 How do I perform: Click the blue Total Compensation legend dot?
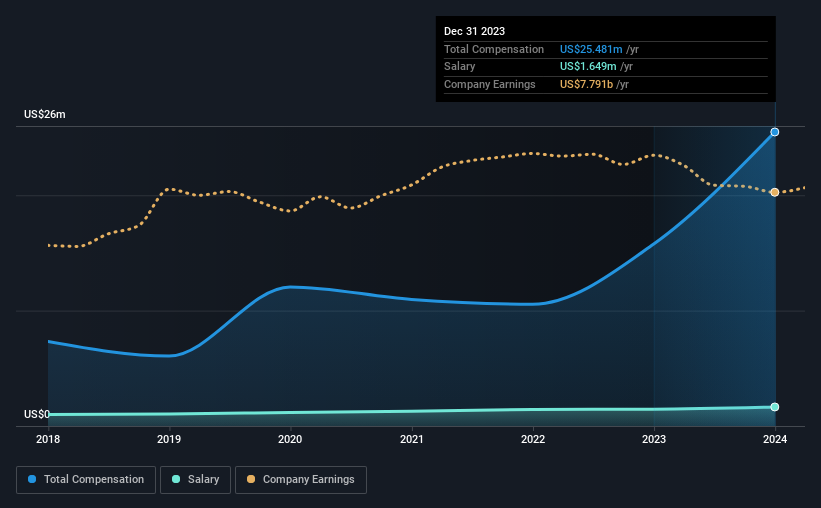(32, 479)
